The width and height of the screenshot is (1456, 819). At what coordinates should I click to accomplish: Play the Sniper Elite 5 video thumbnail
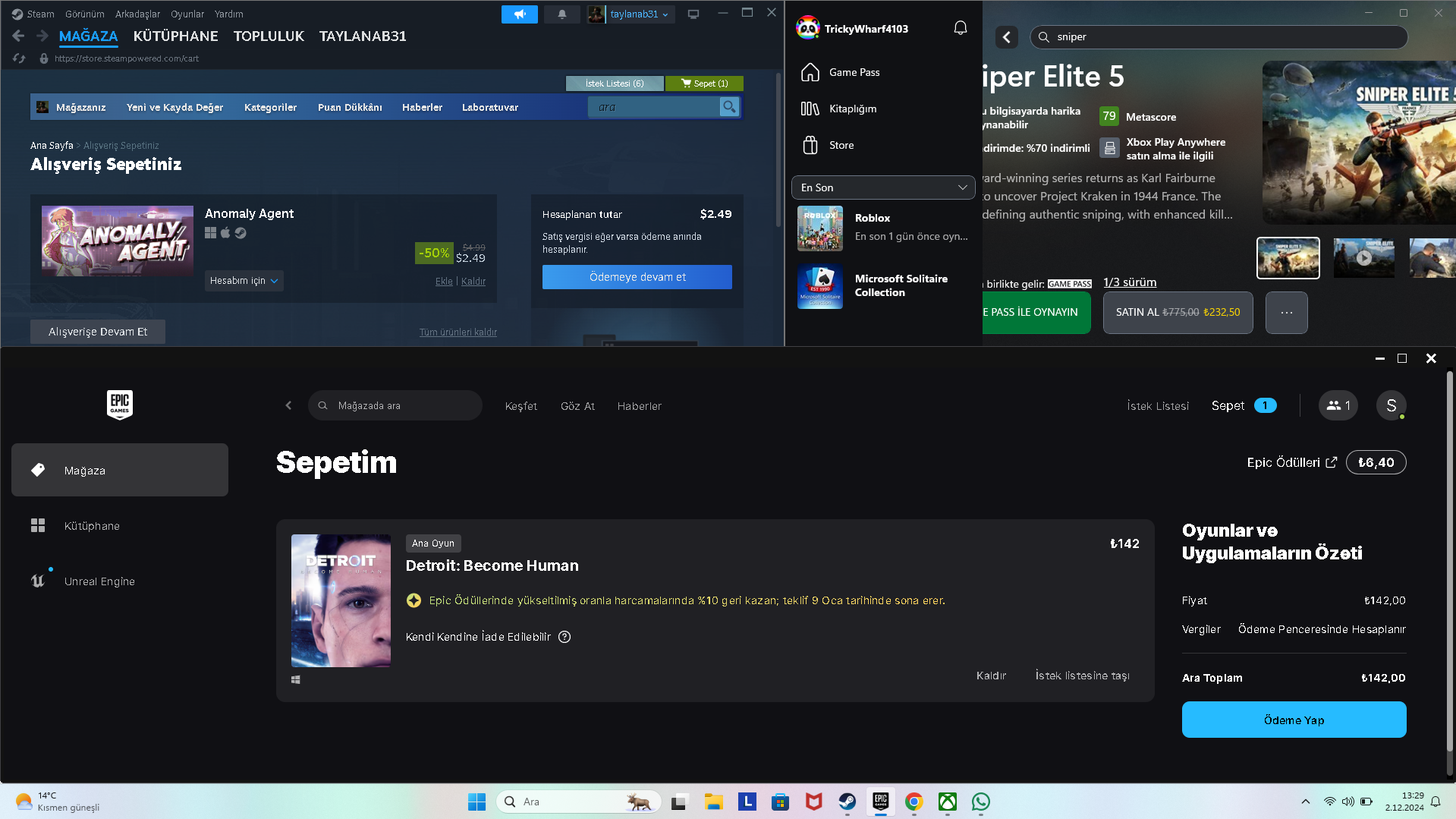pos(1363,258)
